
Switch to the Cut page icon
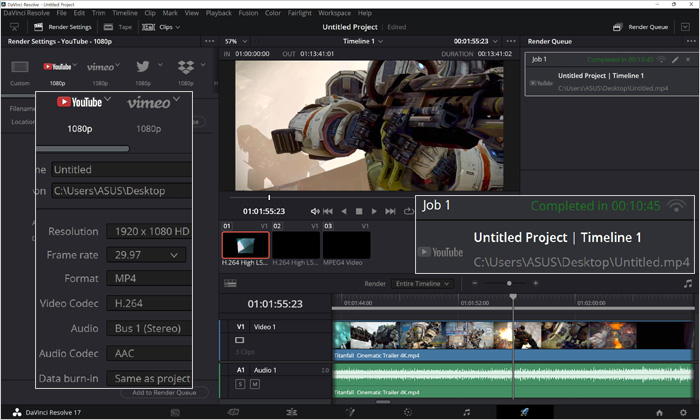click(x=233, y=412)
